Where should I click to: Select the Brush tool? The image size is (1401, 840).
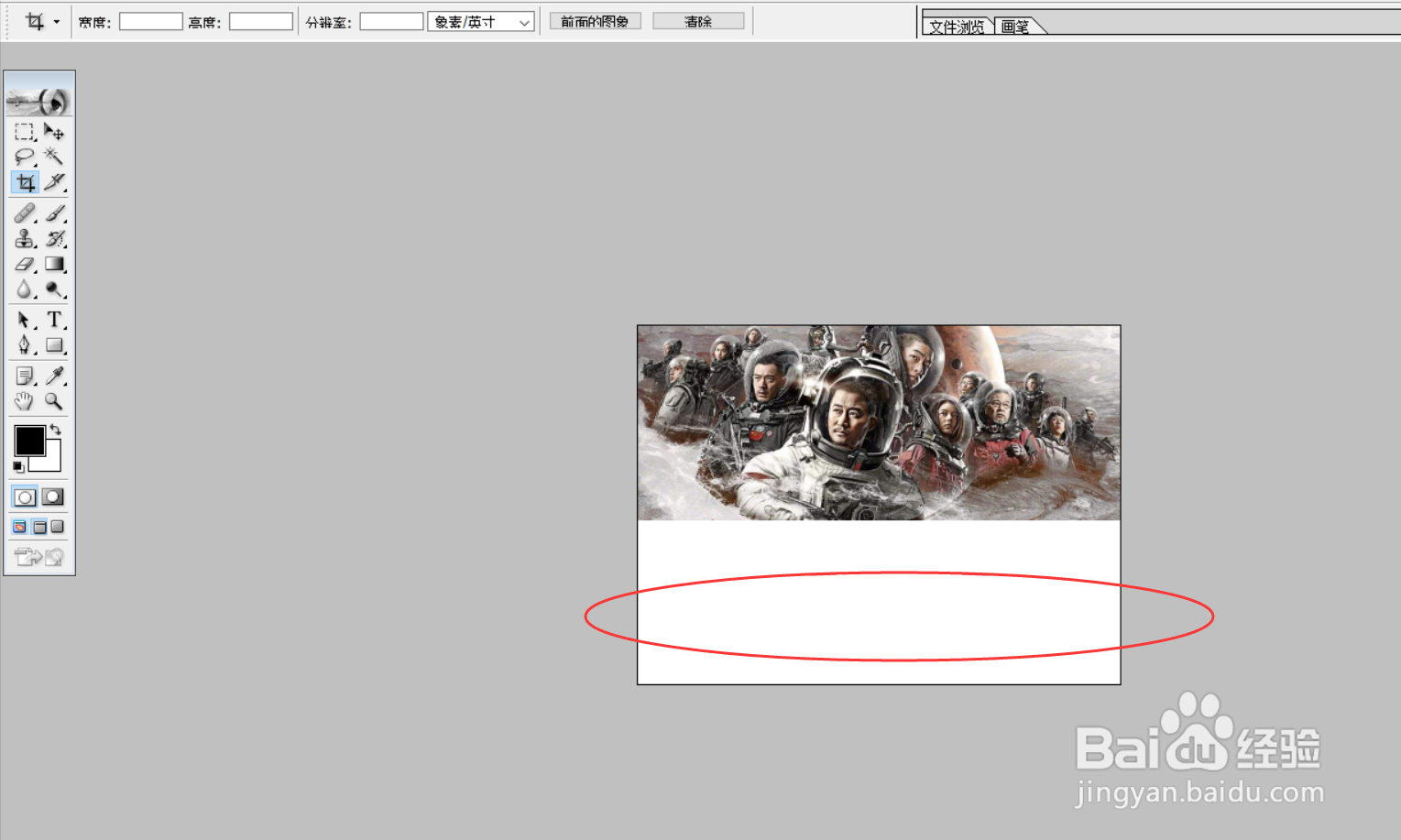pos(54,213)
